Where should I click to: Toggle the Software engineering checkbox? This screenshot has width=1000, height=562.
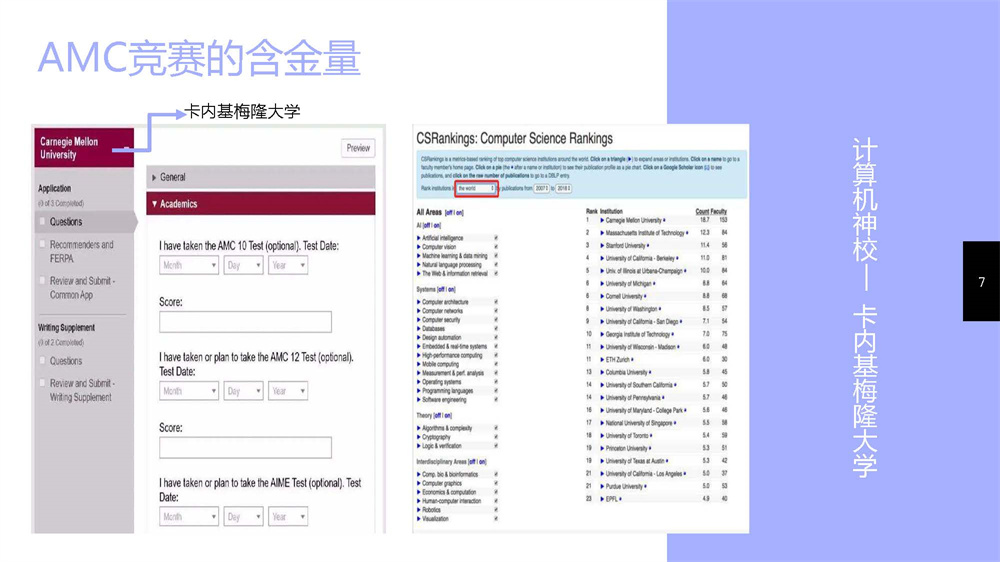(496, 400)
